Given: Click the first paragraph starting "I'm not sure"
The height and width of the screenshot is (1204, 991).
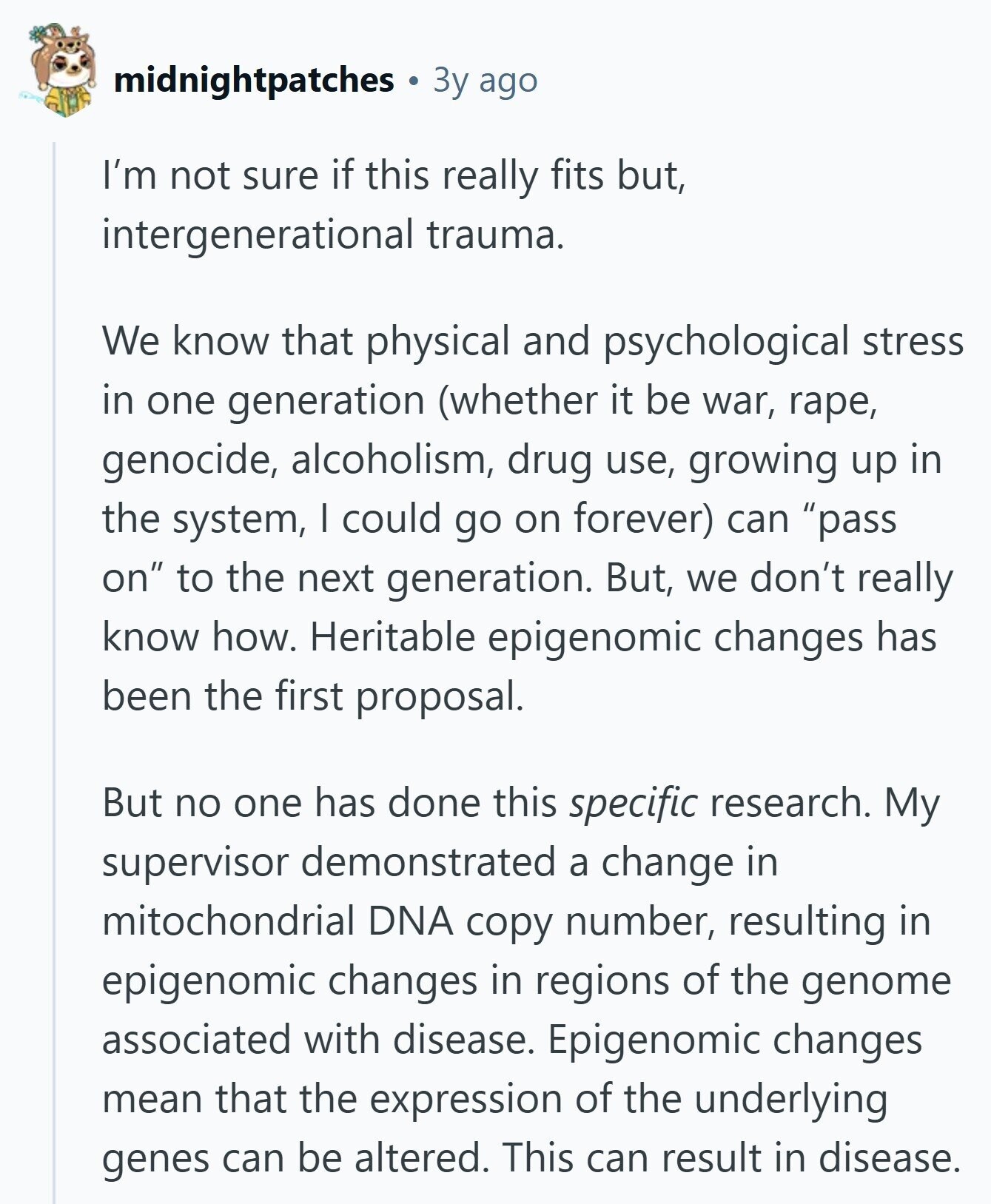Looking at the screenshot, I should pos(394,205).
